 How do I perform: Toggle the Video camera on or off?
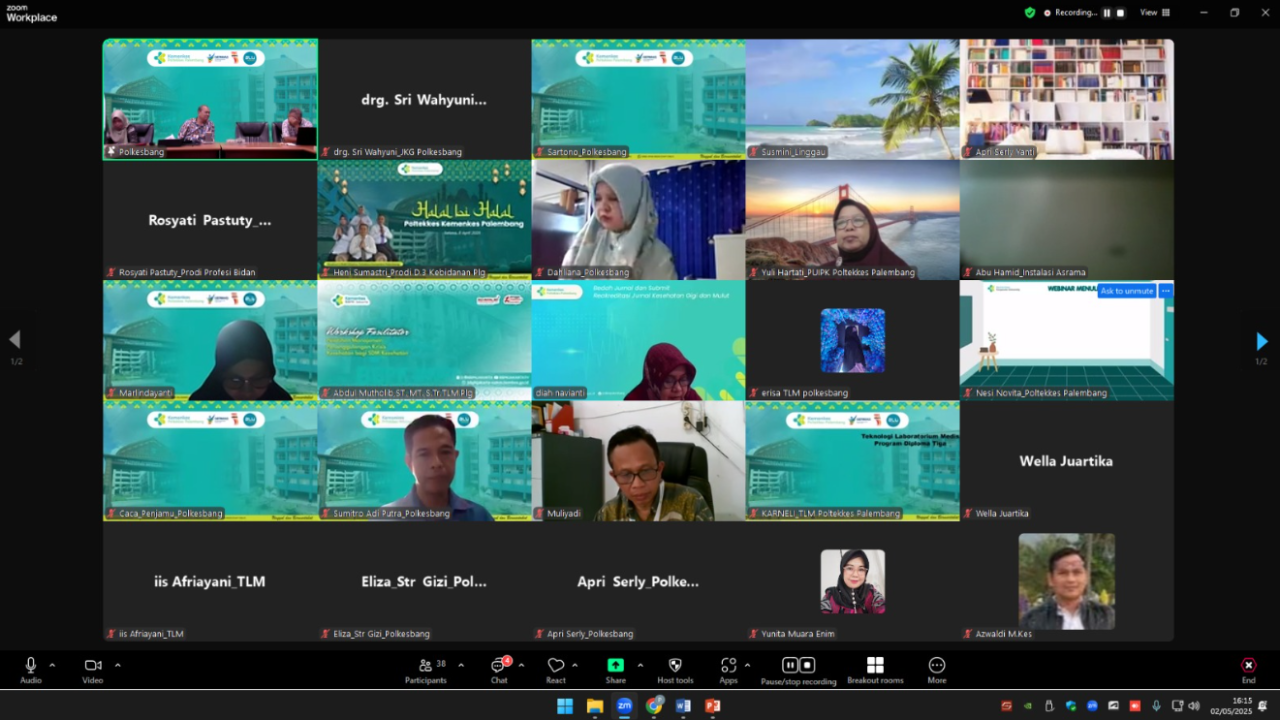(93, 669)
